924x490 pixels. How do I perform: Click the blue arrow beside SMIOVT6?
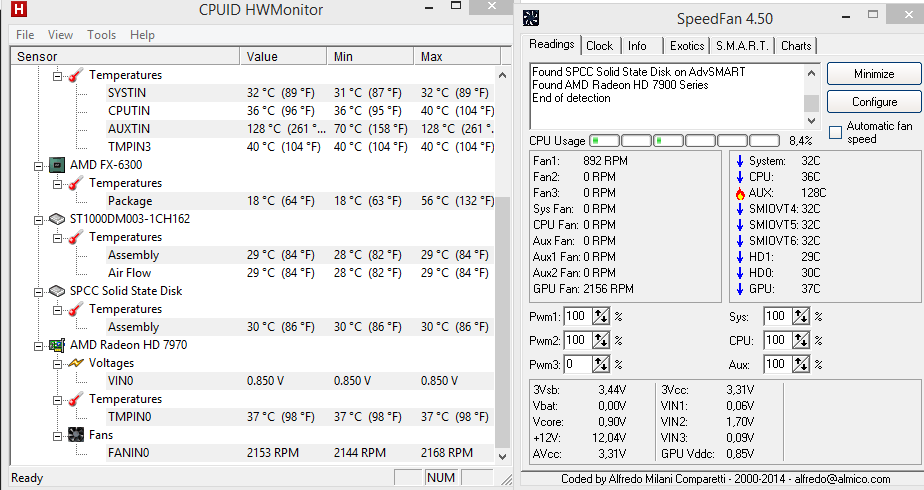[x=740, y=241]
